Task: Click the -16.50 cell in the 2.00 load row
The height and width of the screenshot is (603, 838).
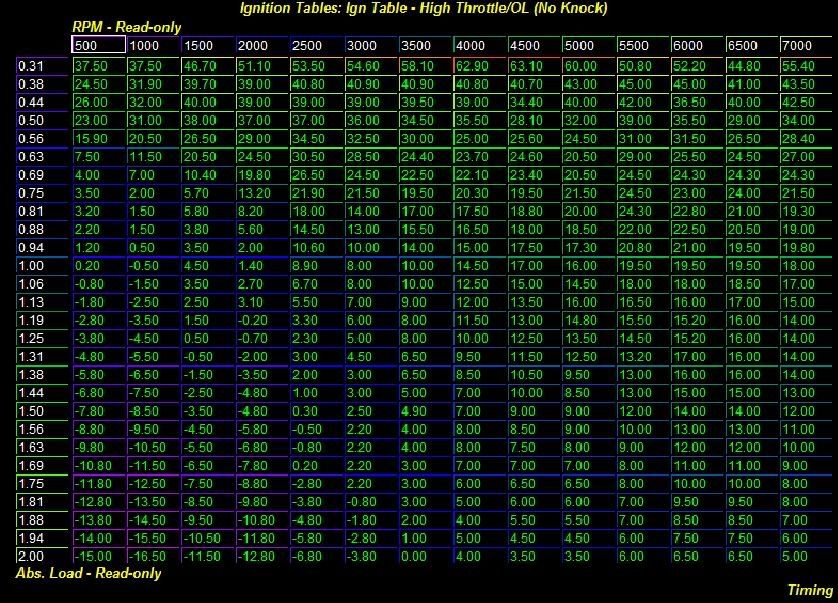Action: (151, 556)
